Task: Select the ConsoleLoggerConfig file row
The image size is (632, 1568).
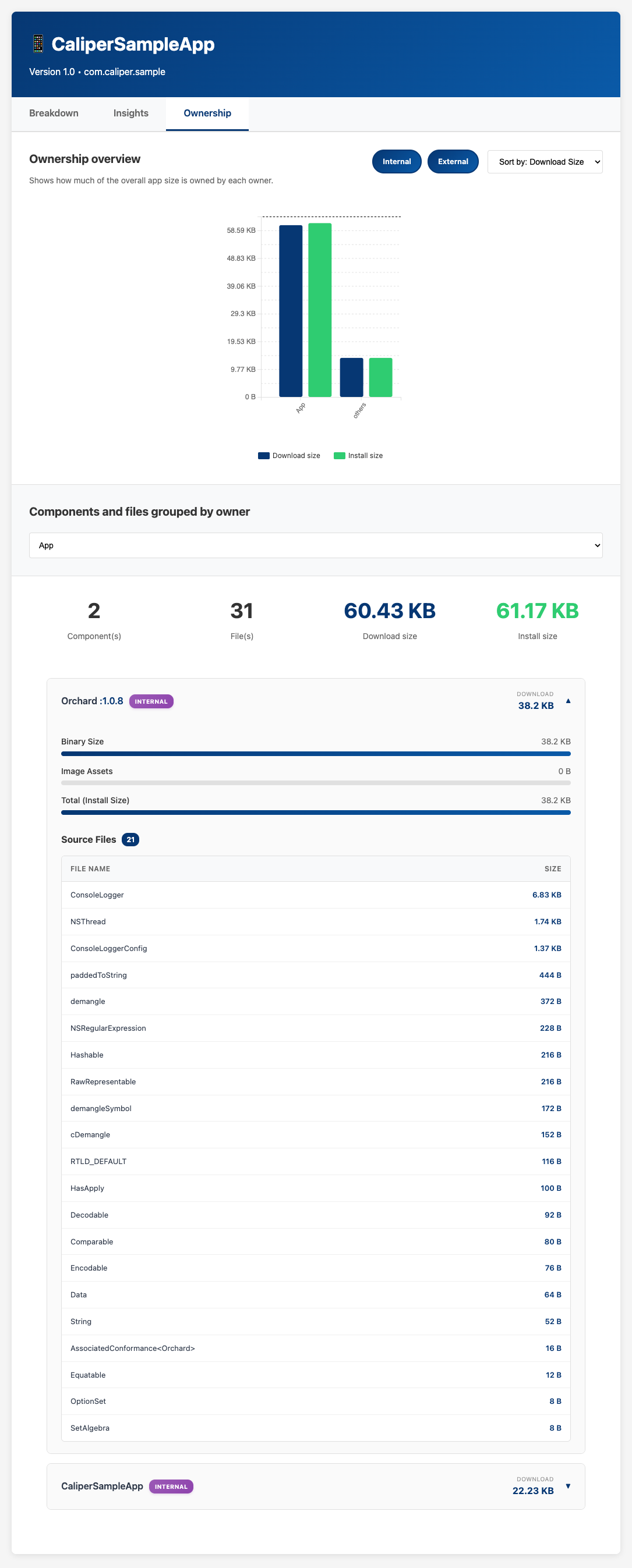Action: [x=316, y=948]
